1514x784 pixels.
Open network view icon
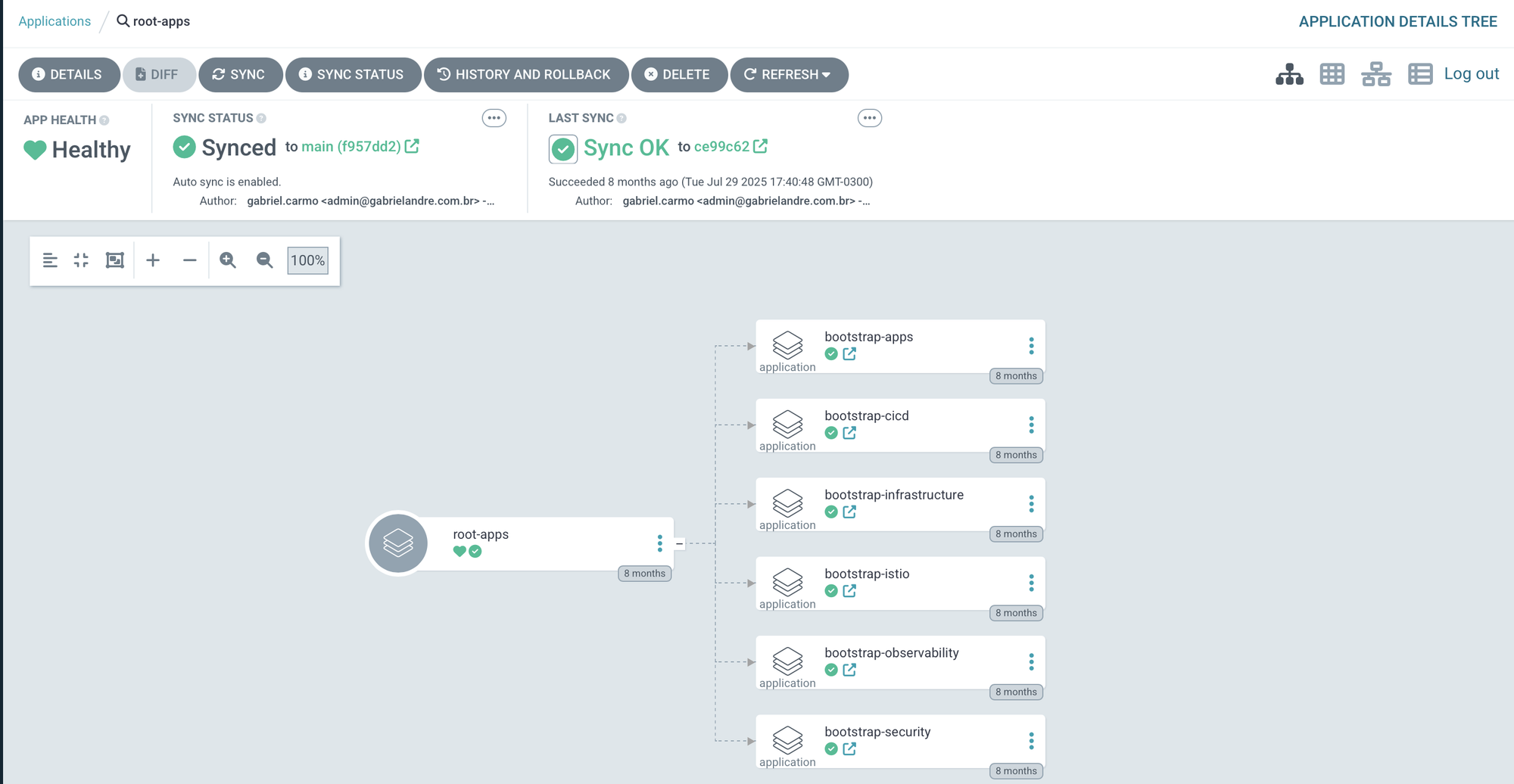(x=1376, y=74)
